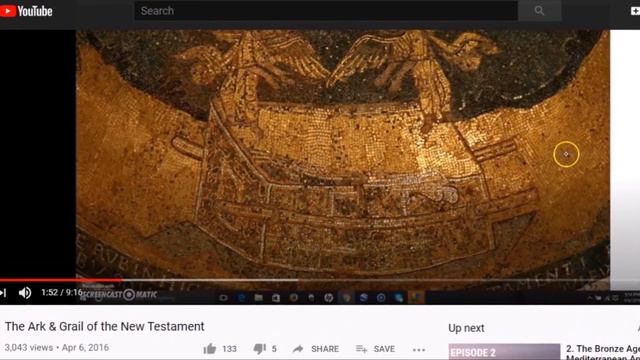Mute the video with speaker icon
Screen dimensions: 640x360
pyautogui.click(x=24, y=293)
